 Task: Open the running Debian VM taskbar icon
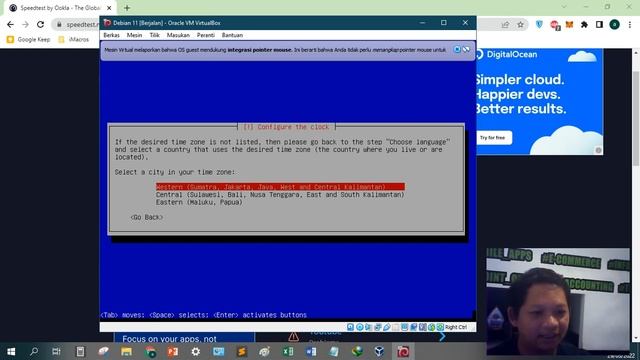click(x=403, y=351)
